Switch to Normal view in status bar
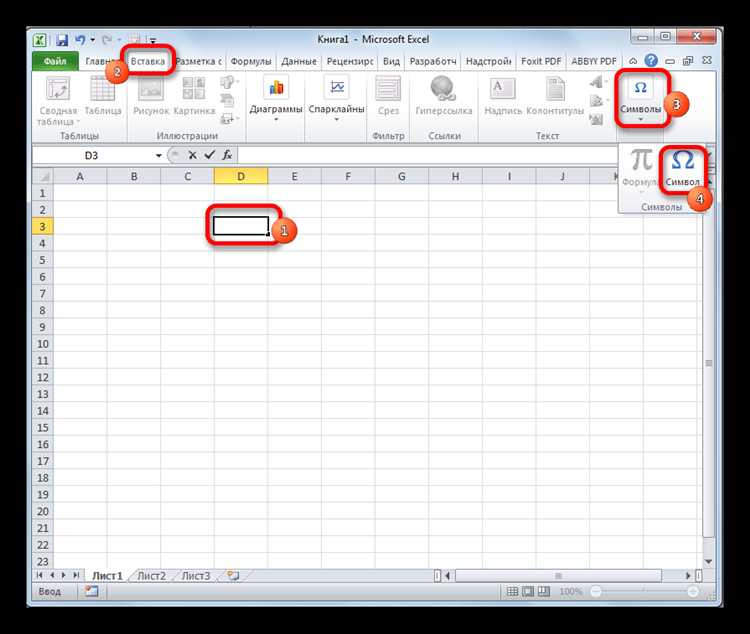Image resolution: width=750 pixels, height=634 pixels. click(512, 591)
